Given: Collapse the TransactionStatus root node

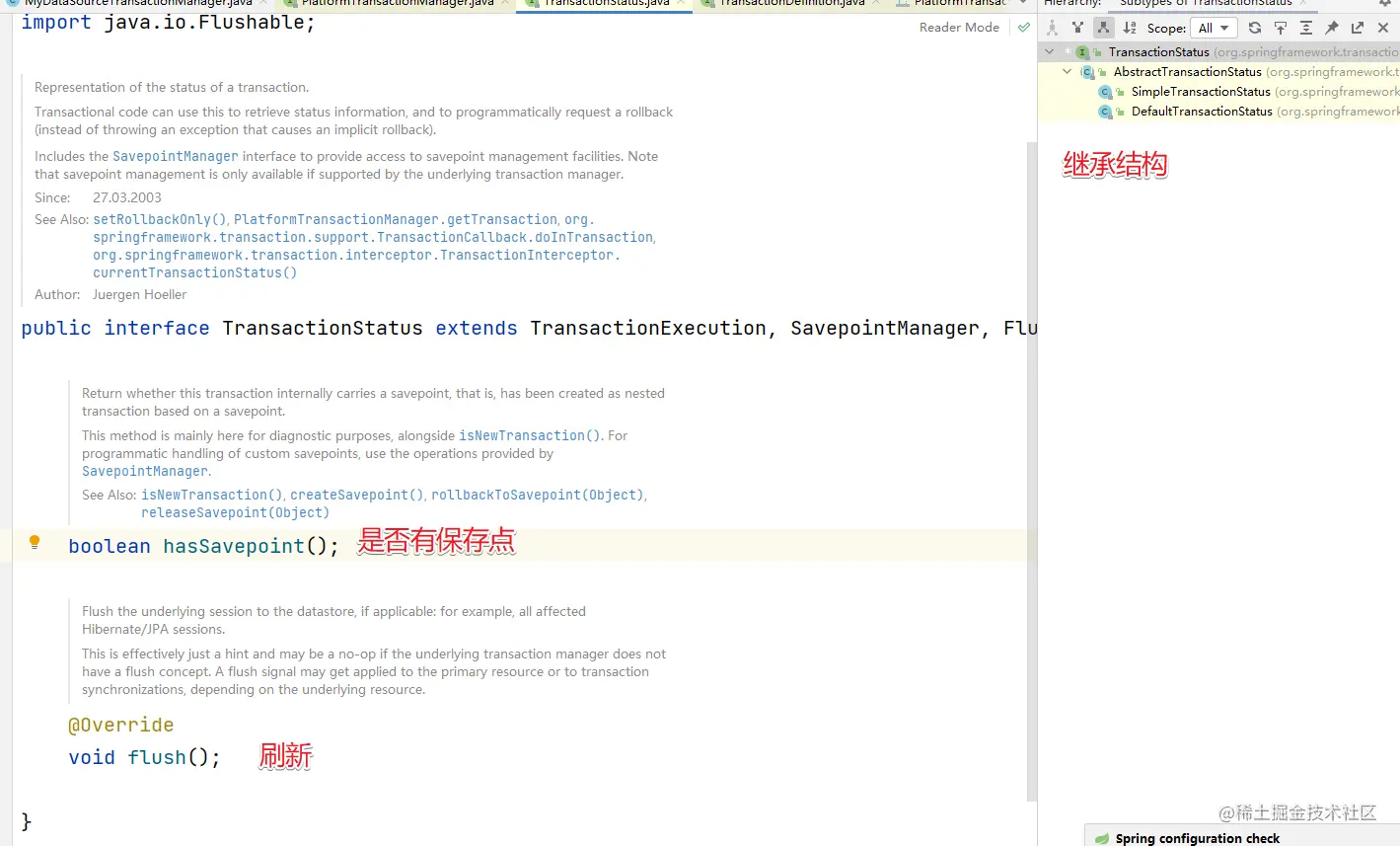Looking at the screenshot, I should coord(1050,51).
